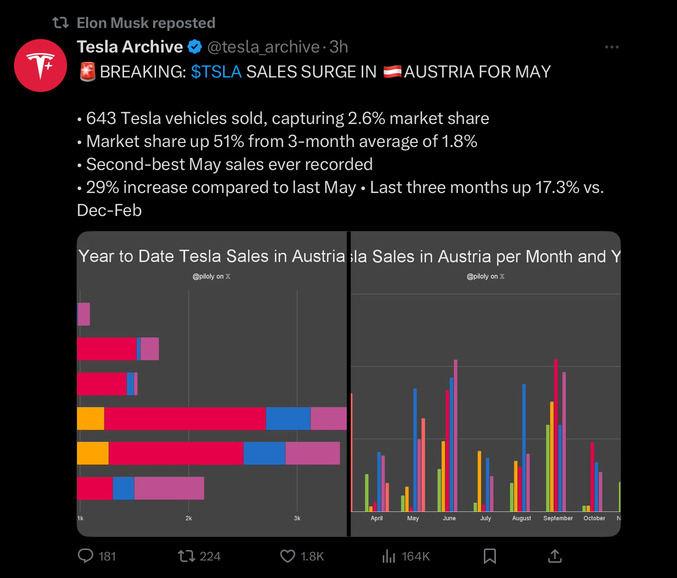Image resolution: width=677 pixels, height=578 pixels.
Task: Click the Tesla Archive display name
Action: click(x=130, y=47)
